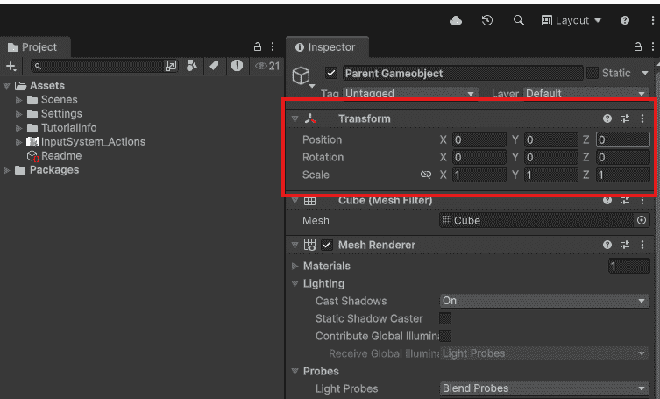Click the Position X field
This screenshot has height=399, width=660.
coord(479,140)
